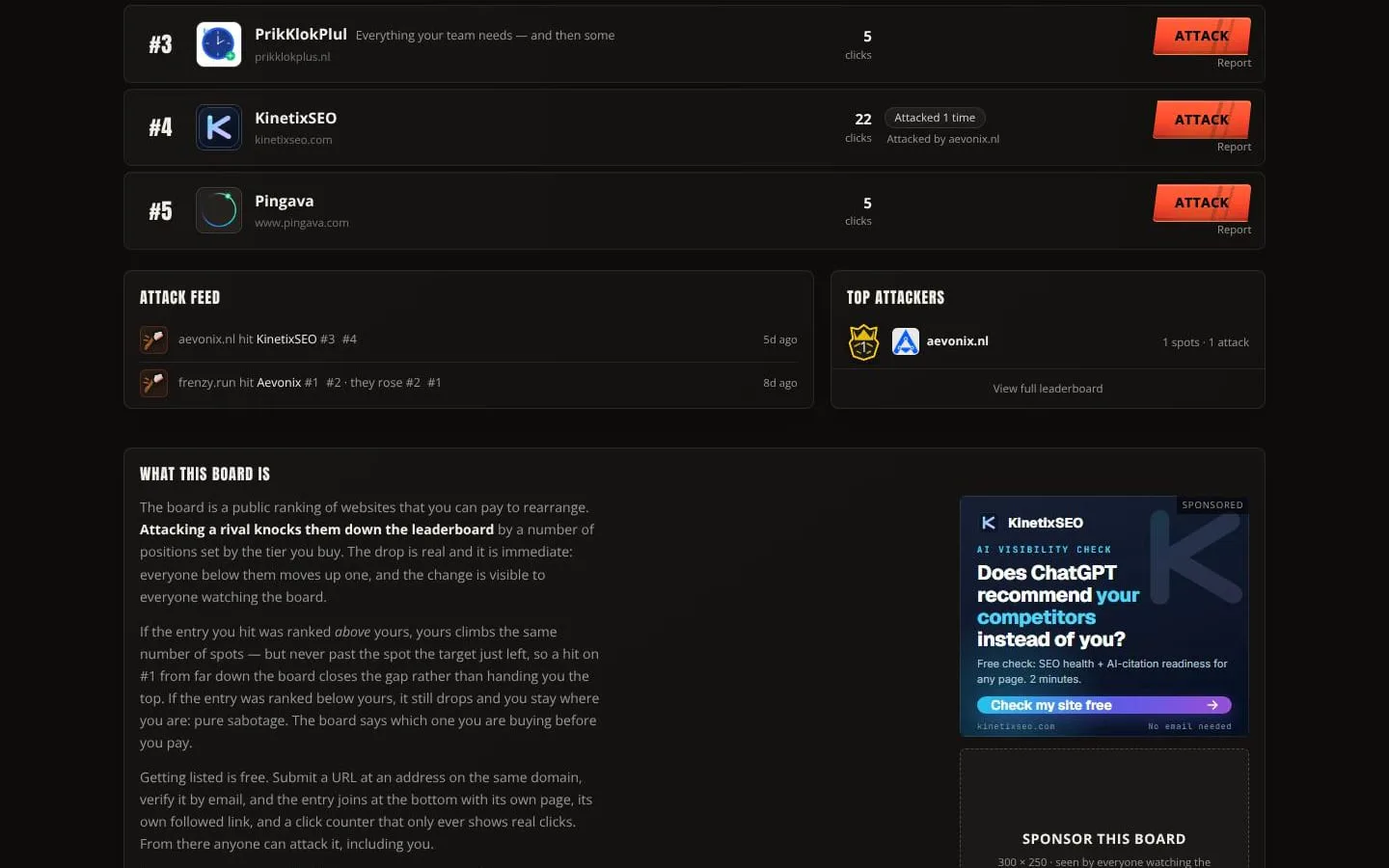Click the 5d ago timestamp

(780, 339)
